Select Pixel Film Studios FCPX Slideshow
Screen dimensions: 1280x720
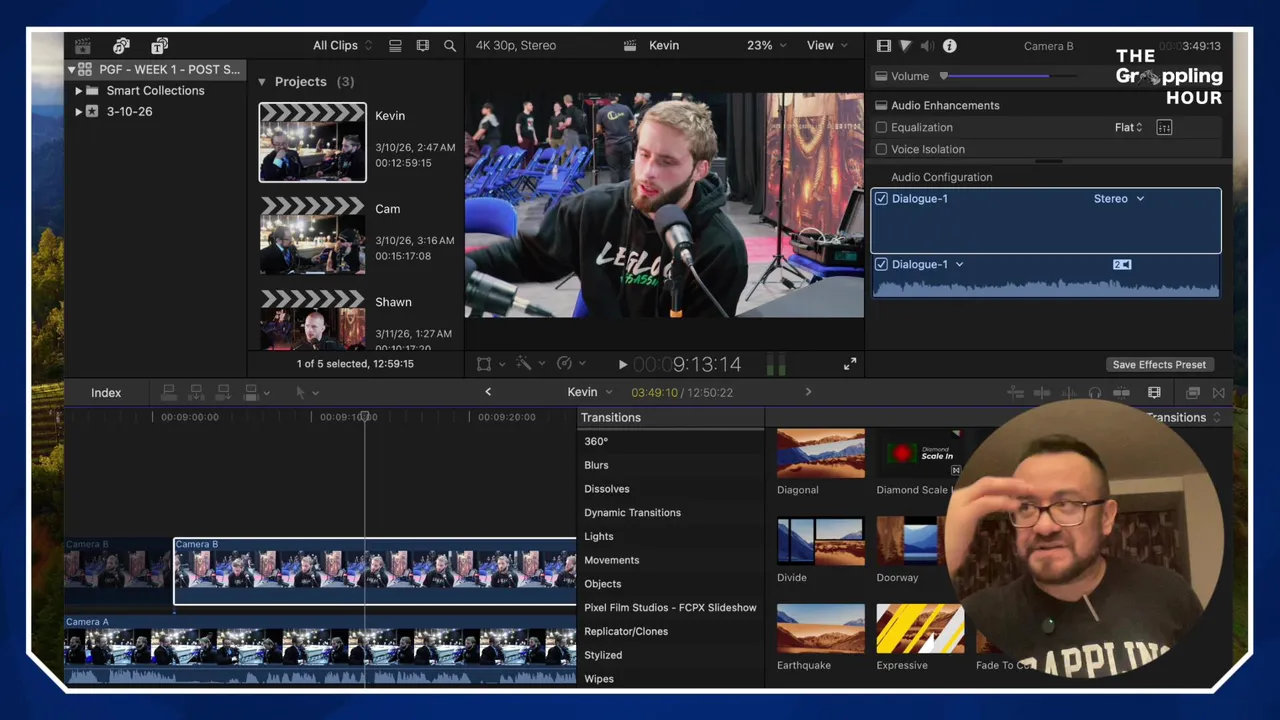click(670, 608)
